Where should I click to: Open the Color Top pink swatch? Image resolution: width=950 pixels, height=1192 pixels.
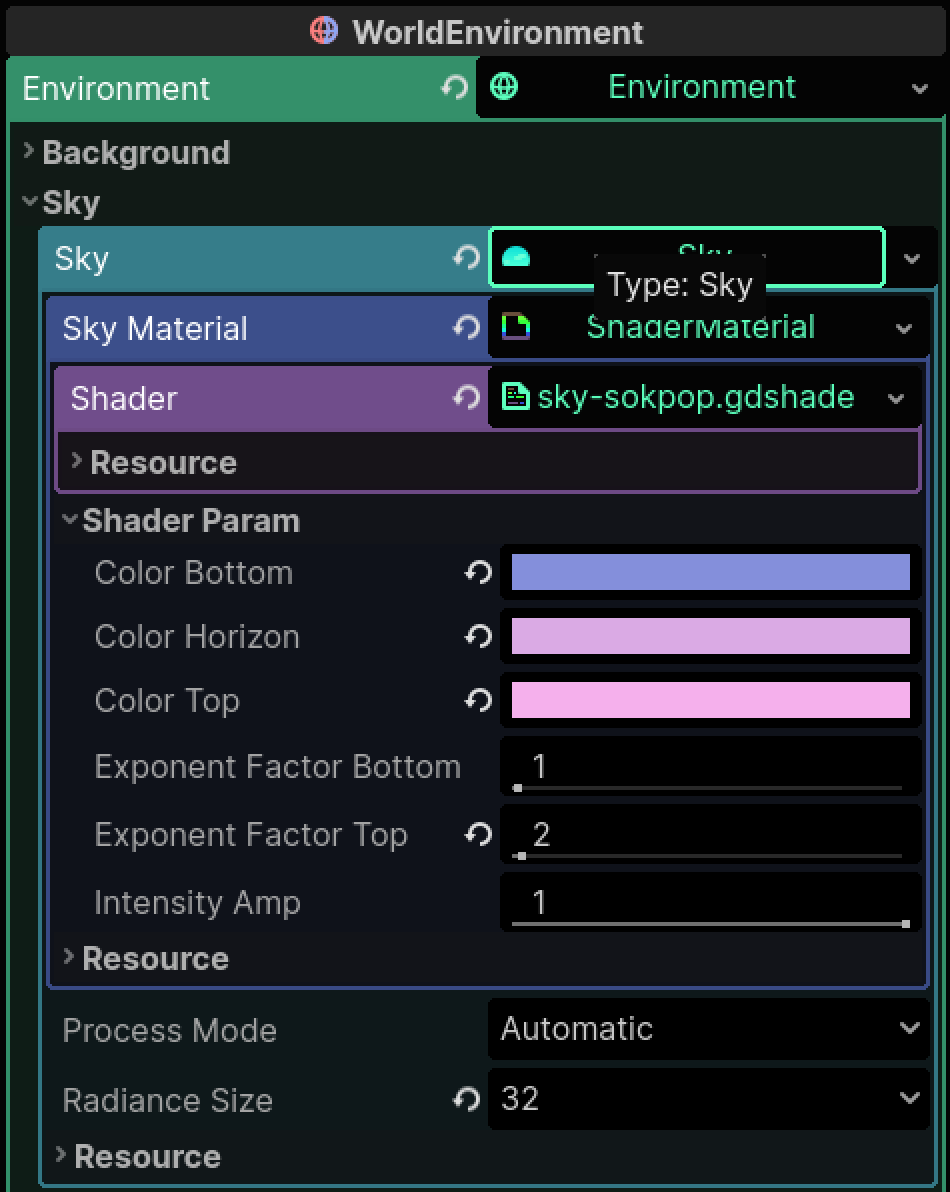pyautogui.click(x=711, y=700)
